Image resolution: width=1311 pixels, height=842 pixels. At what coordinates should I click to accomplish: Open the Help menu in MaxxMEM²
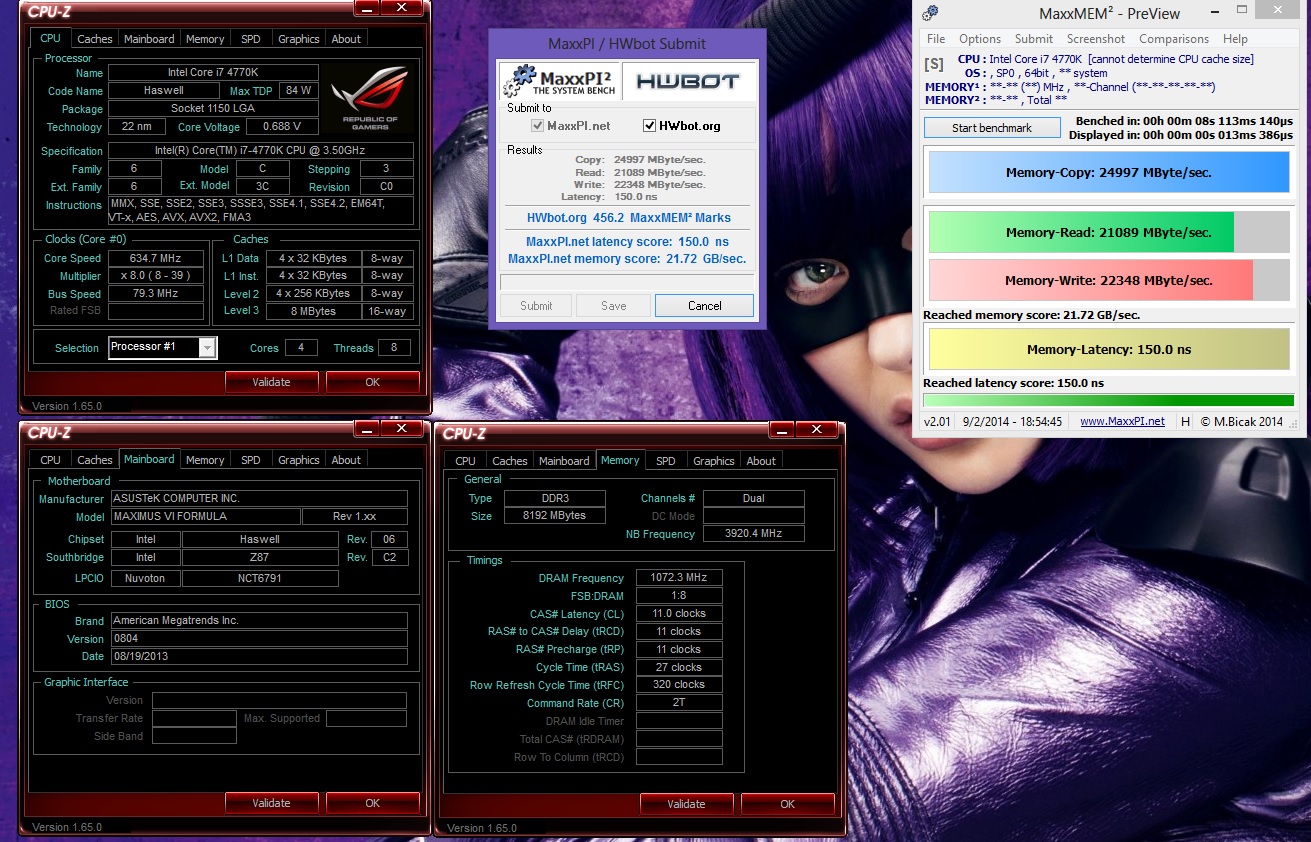click(1235, 39)
